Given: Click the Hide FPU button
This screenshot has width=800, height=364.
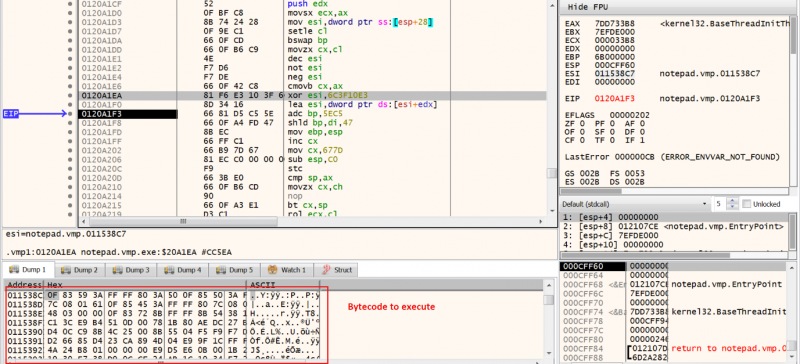Looking at the screenshot, I should pyautogui.click(x=588, y=7).
